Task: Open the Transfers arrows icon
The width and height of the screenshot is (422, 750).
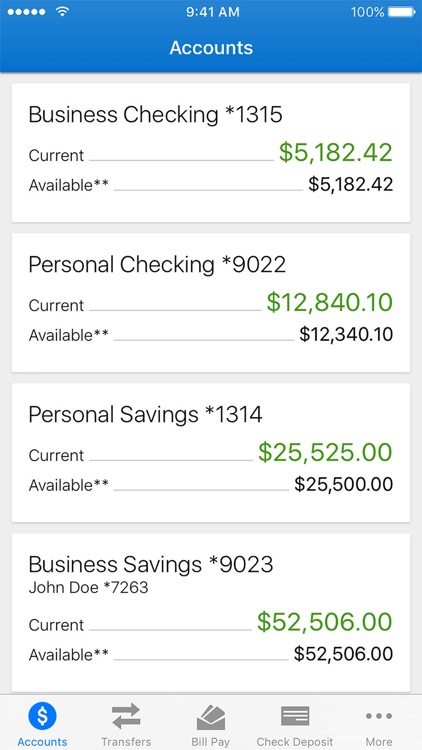Action: click(x=126, y=717)
